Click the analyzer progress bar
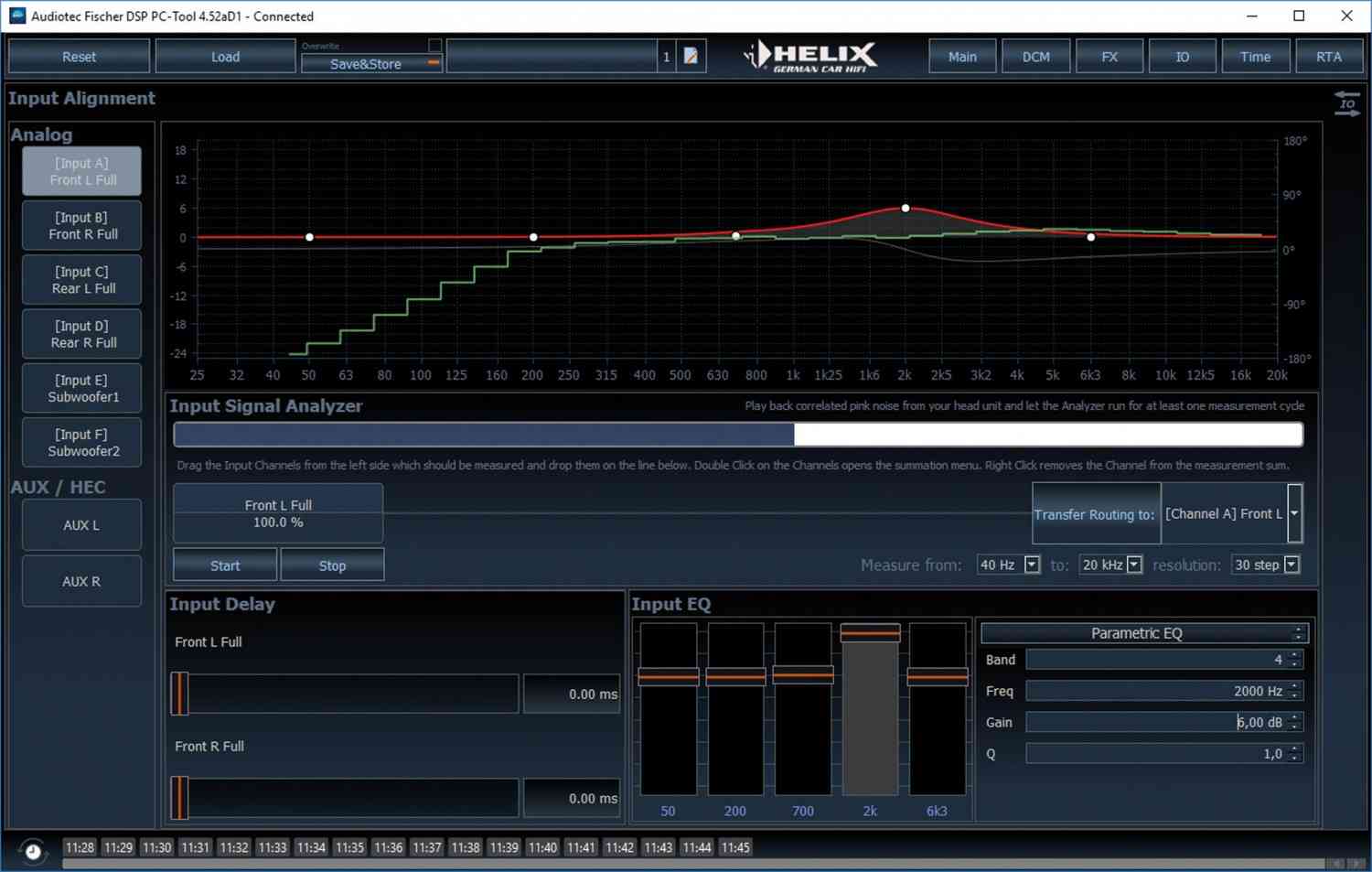This screenshot has height=872, width=1372. tap(738, 434)
